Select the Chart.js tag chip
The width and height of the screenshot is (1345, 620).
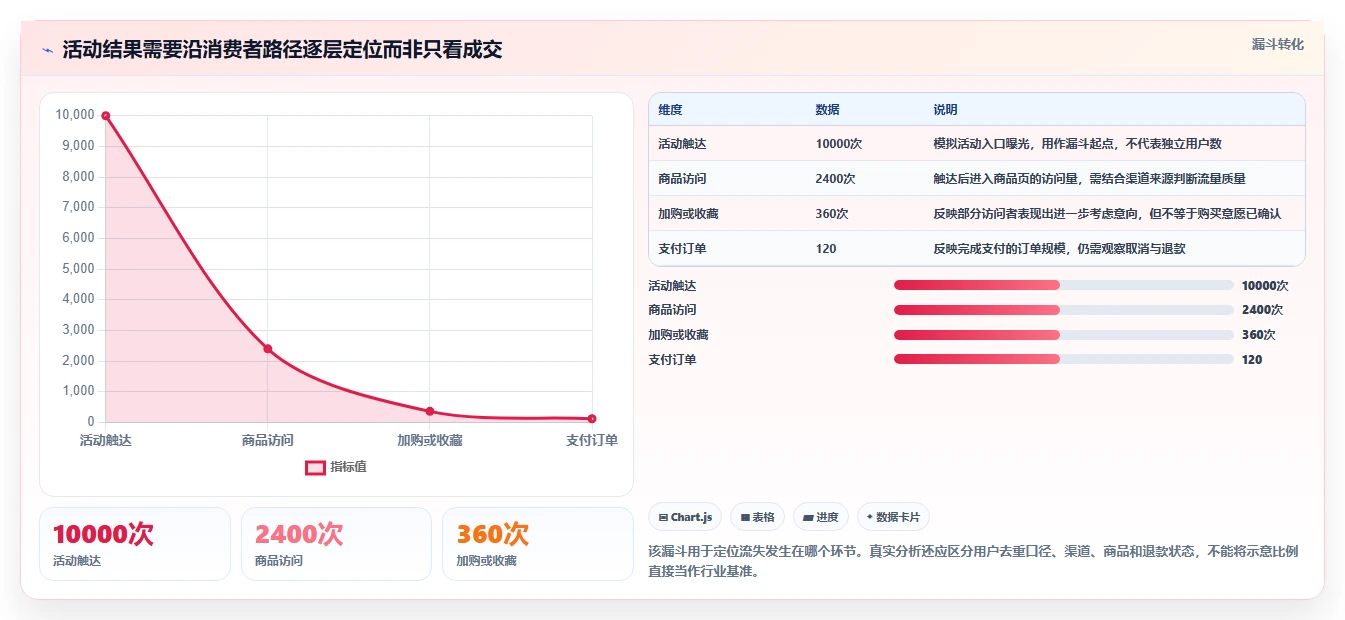685,517
